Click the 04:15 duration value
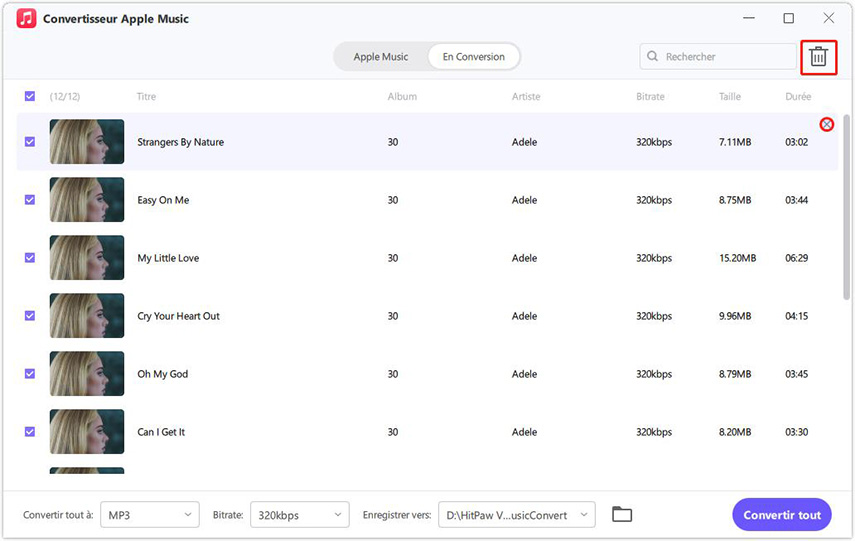The height and width of the screenshot is (541, 855). click(797, 316)
